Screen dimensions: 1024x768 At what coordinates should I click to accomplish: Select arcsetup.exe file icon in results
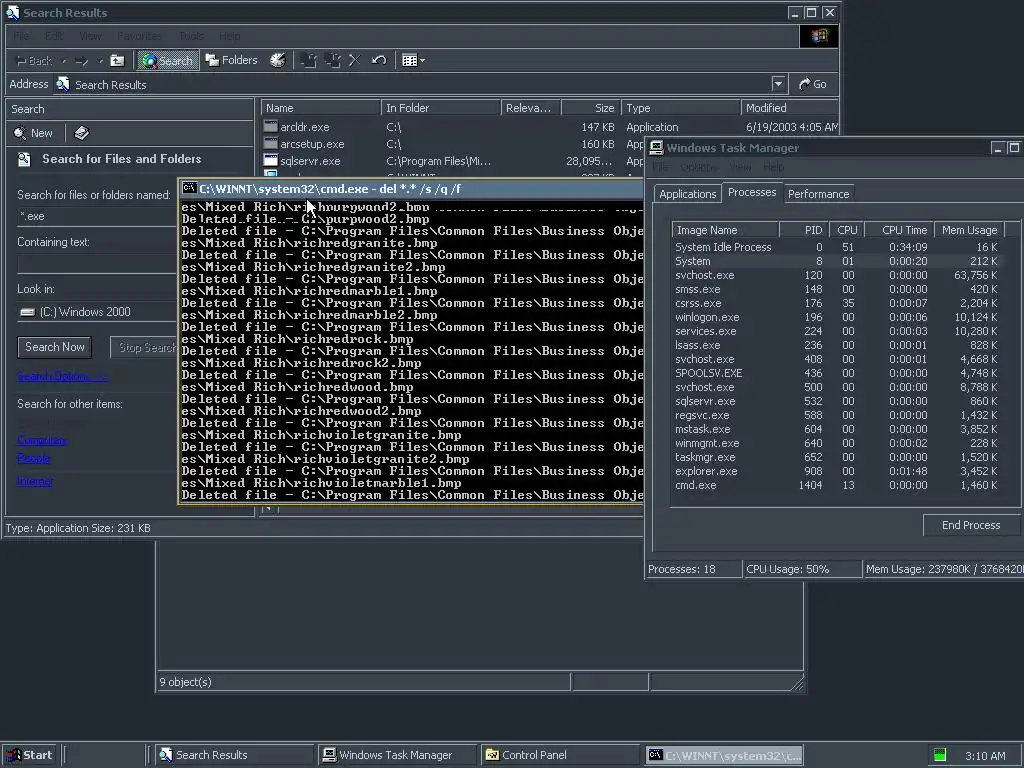(x=271, y=144)
